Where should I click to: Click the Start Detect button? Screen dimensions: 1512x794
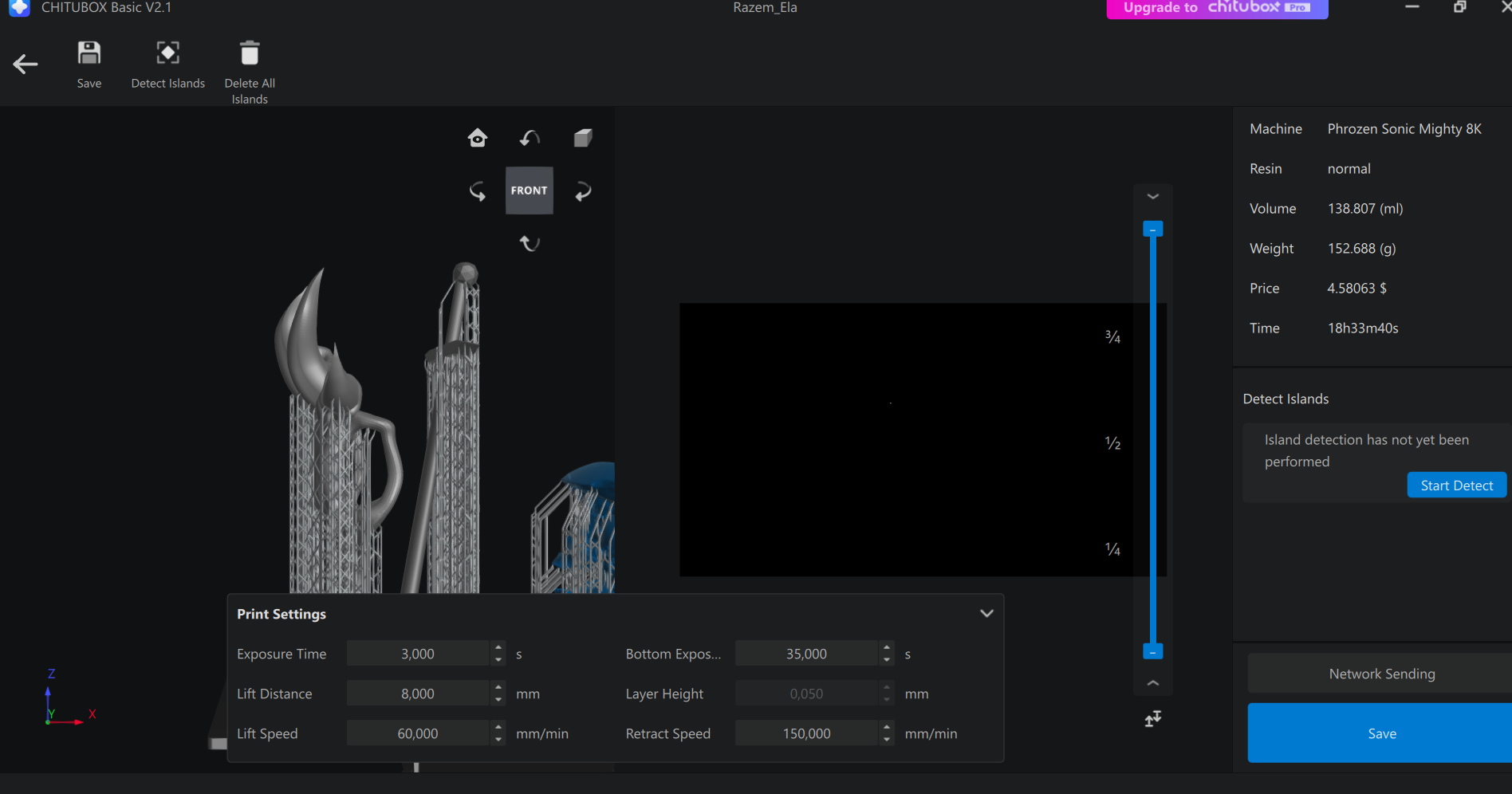[x=1456, y=485]
